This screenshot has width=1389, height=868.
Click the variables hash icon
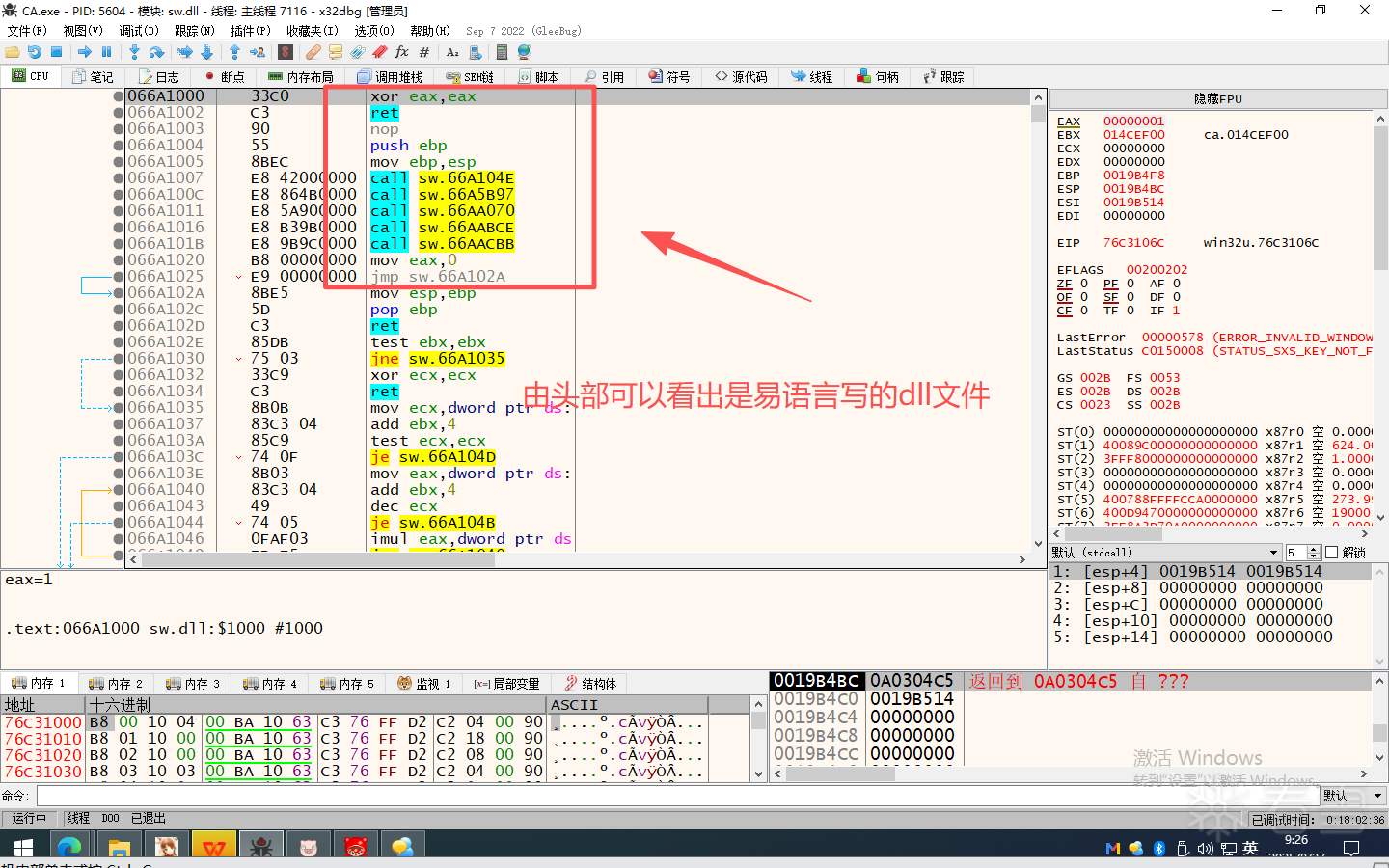point(424,52)
